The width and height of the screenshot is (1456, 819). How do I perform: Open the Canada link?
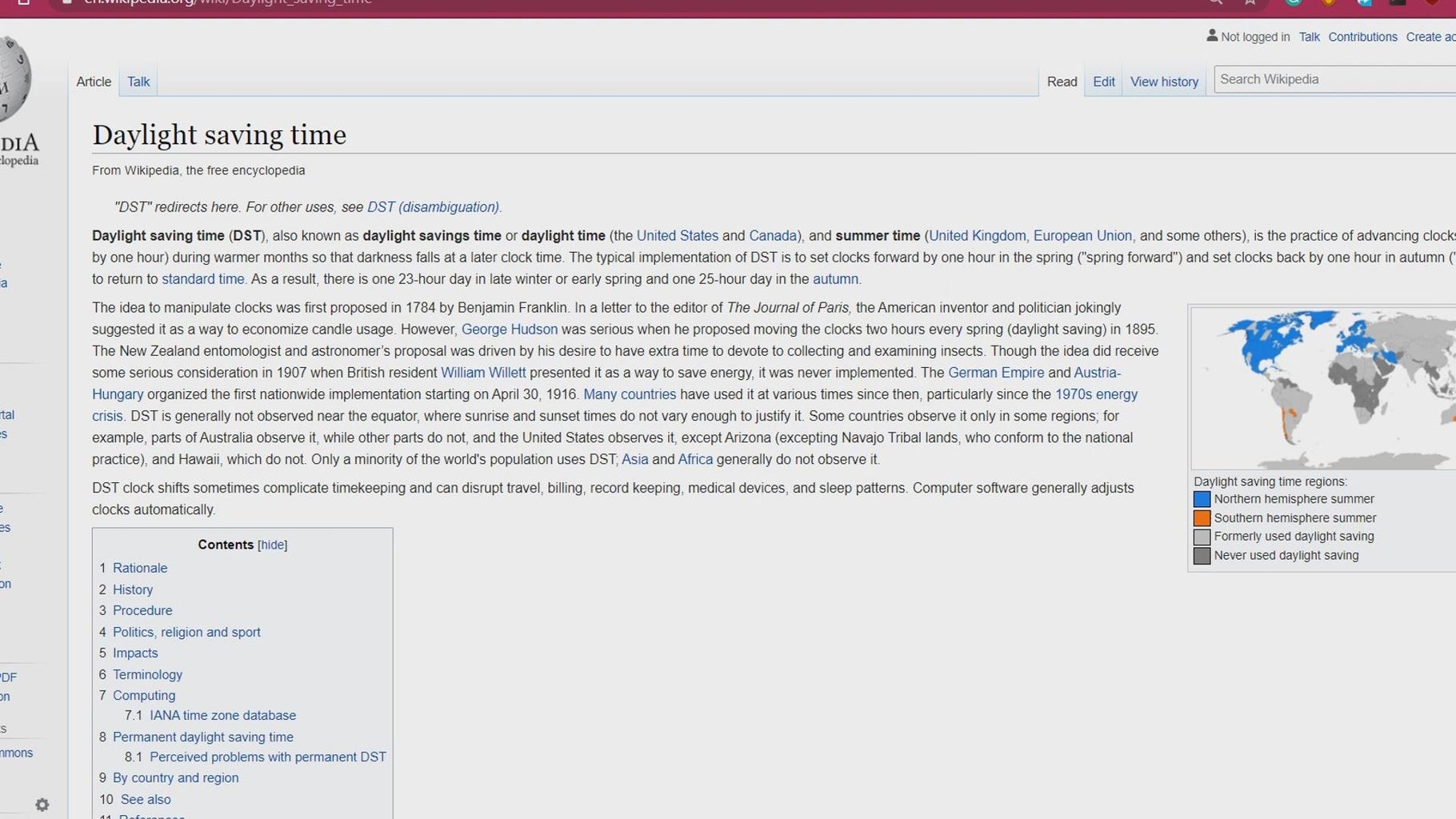click(x=773, y=236)
